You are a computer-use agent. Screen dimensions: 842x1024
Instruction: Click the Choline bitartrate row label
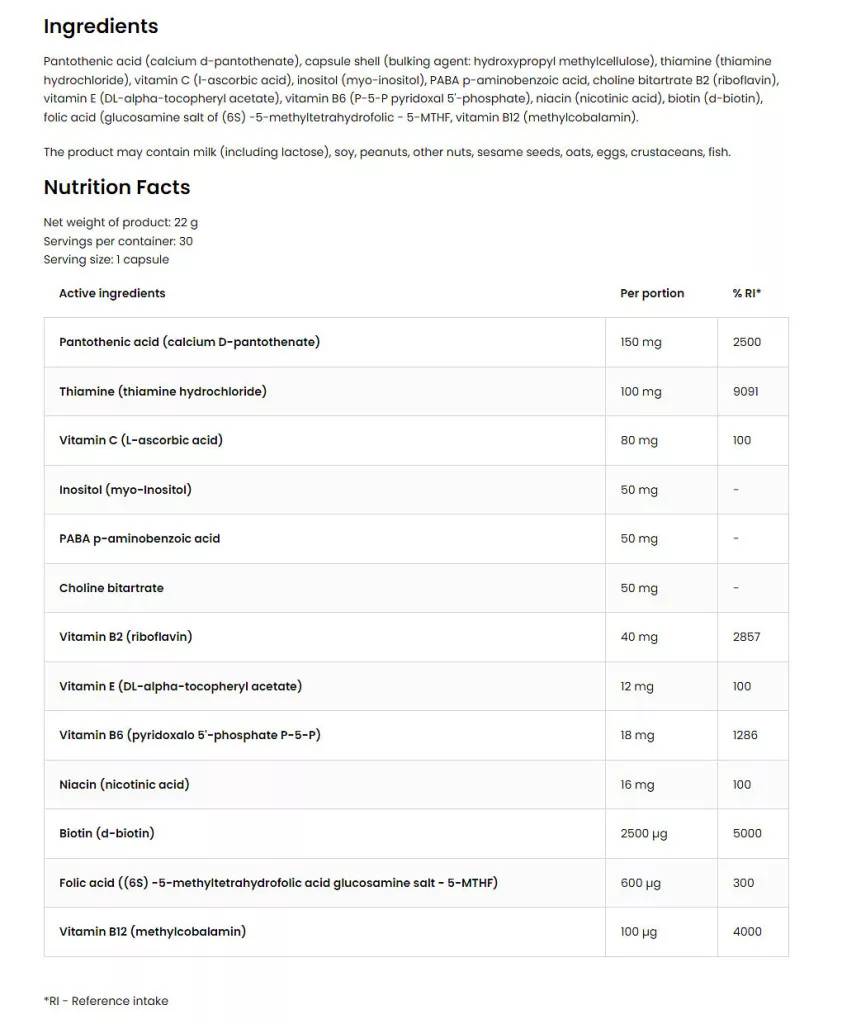tap(111, 588)
